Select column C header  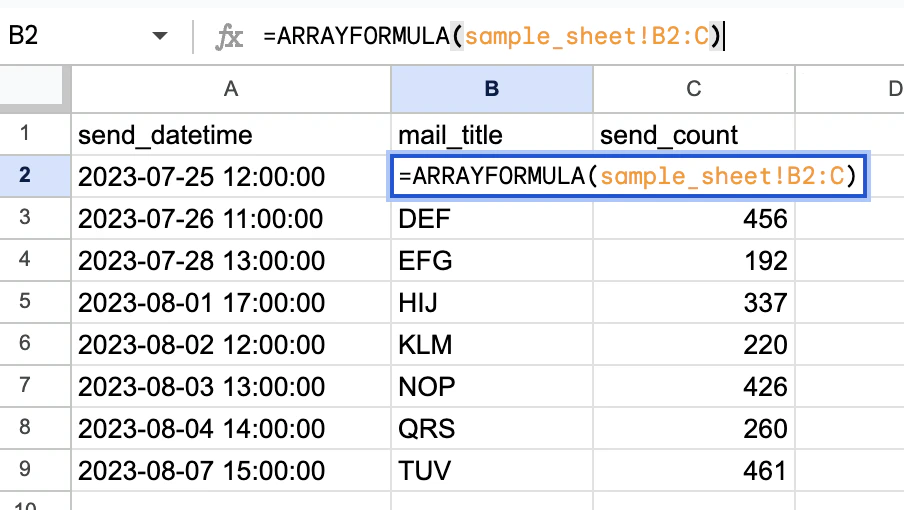point(694,89)
